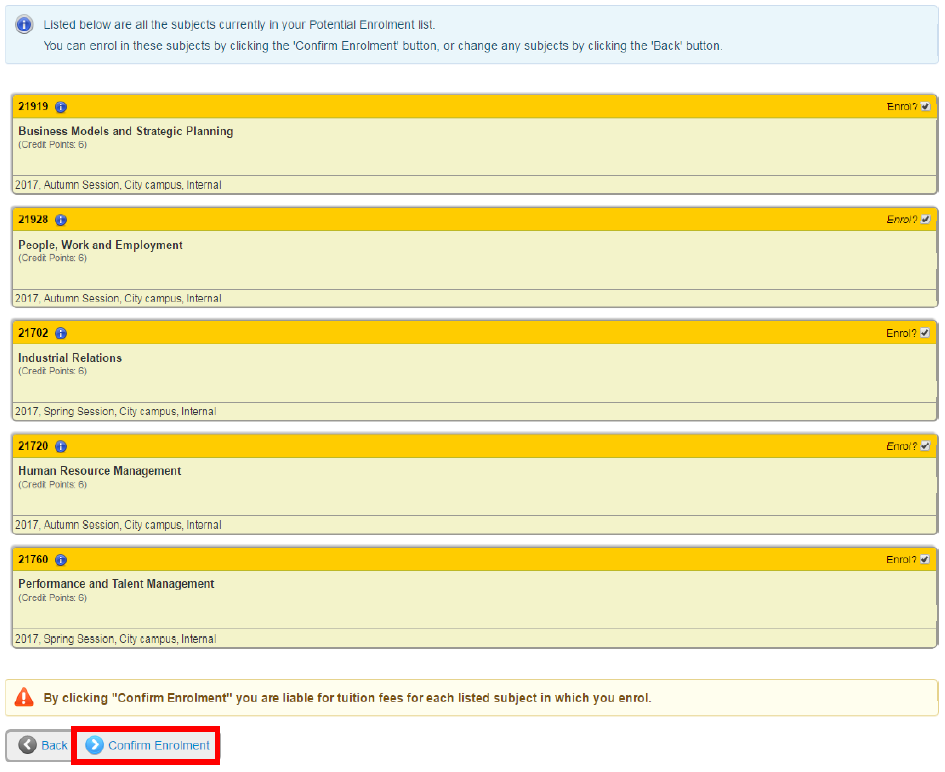Image resolution: width=945 pixels, height=772 pixels.
Task: Open info icon for subject 21928
Action: tap(61, 220)
